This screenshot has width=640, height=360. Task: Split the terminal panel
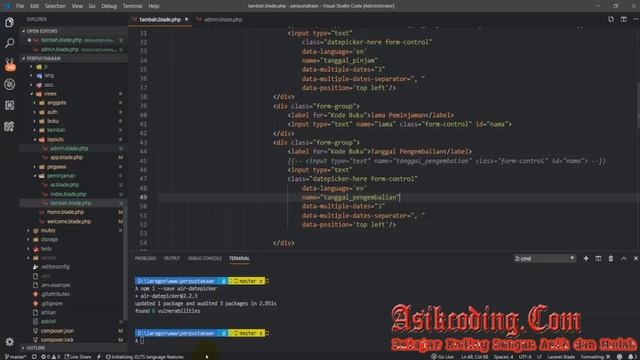click(x=598, y=258)
